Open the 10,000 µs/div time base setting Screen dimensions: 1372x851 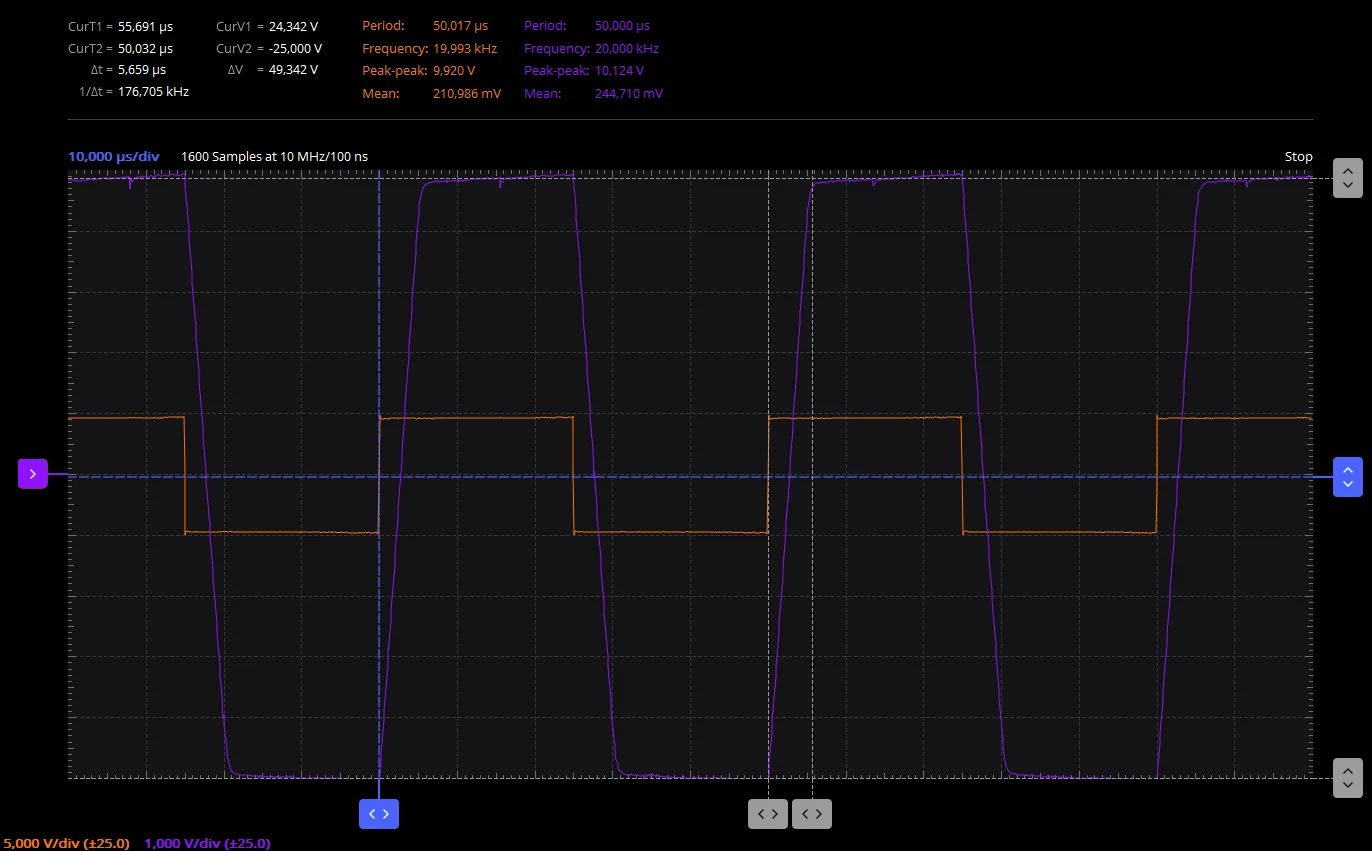click(113, 157)
